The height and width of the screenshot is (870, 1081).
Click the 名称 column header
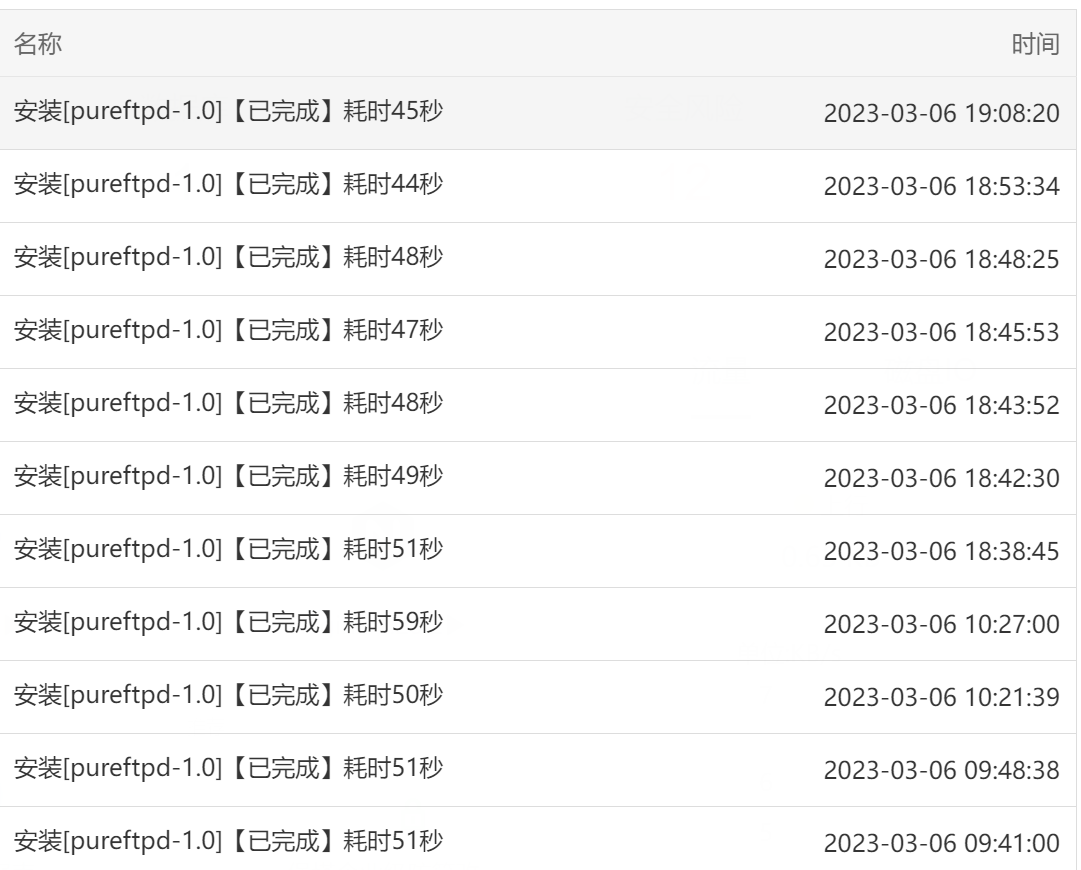[x=38, y=43]
